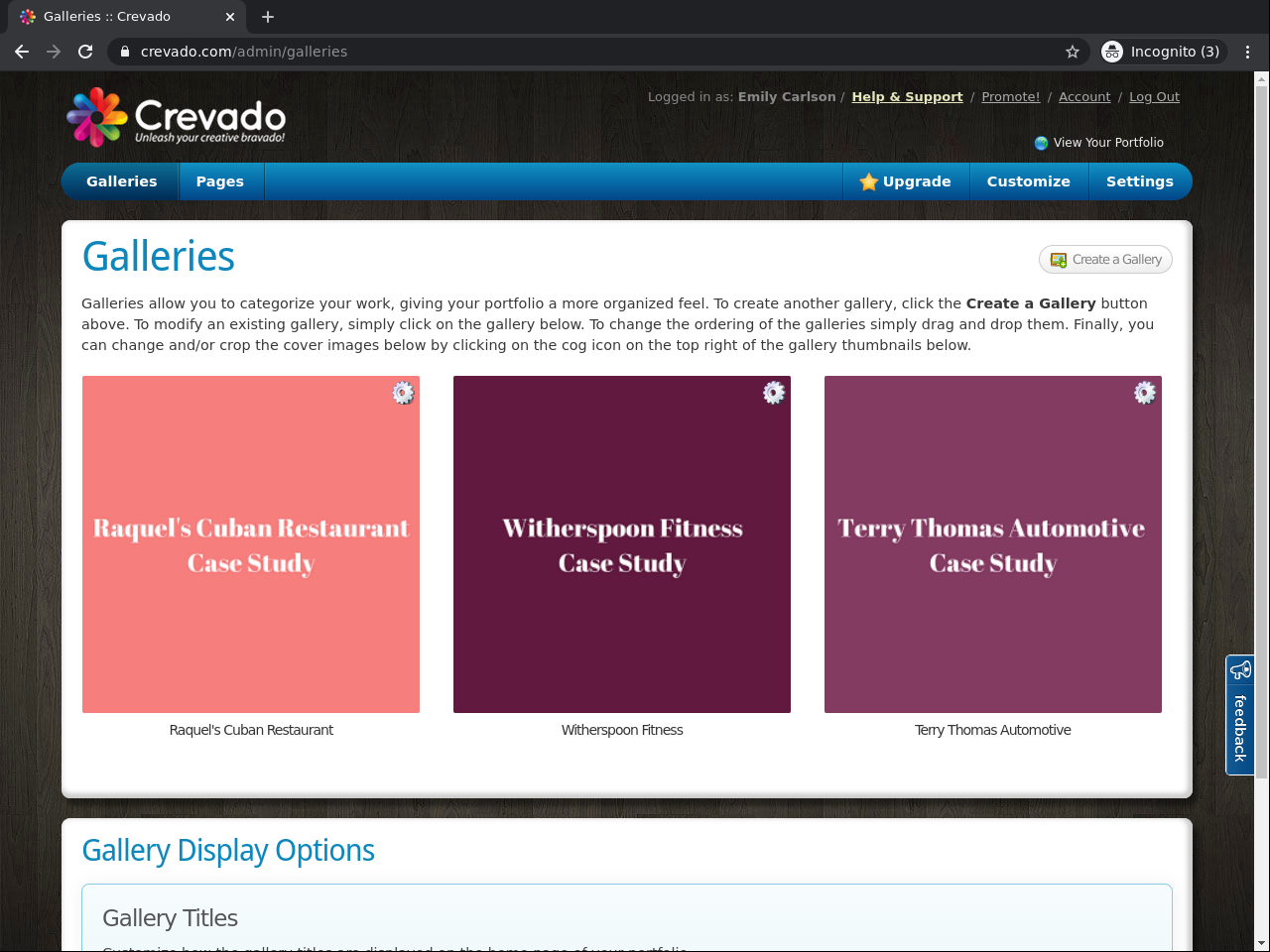Open Terry Thomas Automotive gallery thumbnail

coord(993,544)
